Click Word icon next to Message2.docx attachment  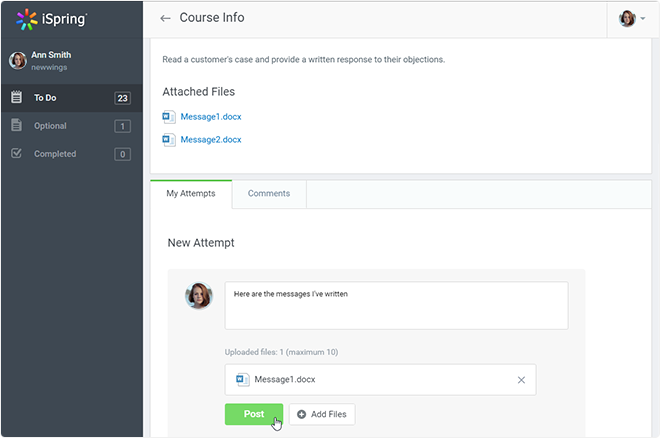(x=168, y=140)
